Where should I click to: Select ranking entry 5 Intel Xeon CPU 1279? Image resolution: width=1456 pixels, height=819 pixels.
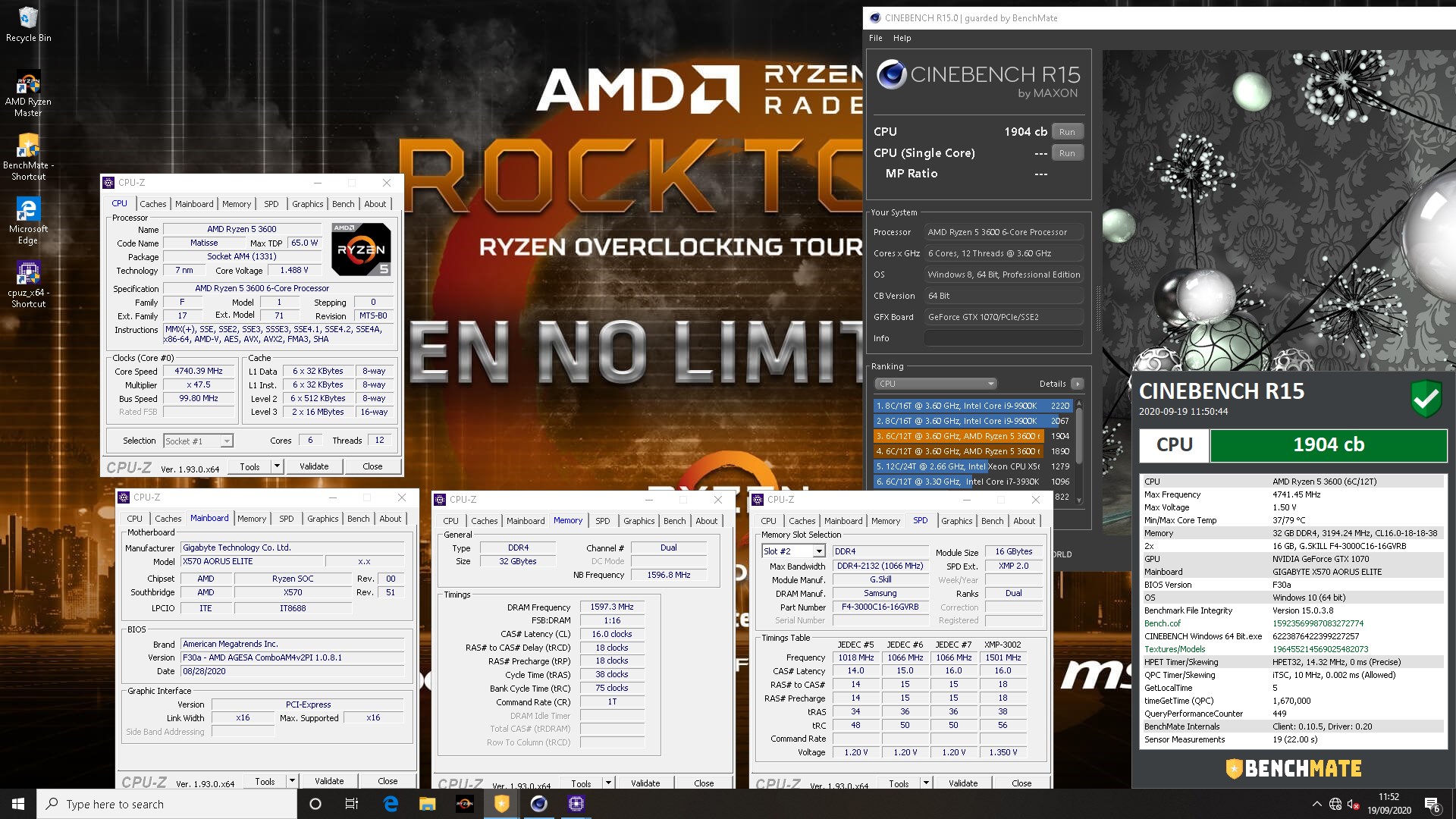pyautogui.click(x=973, y=466)
